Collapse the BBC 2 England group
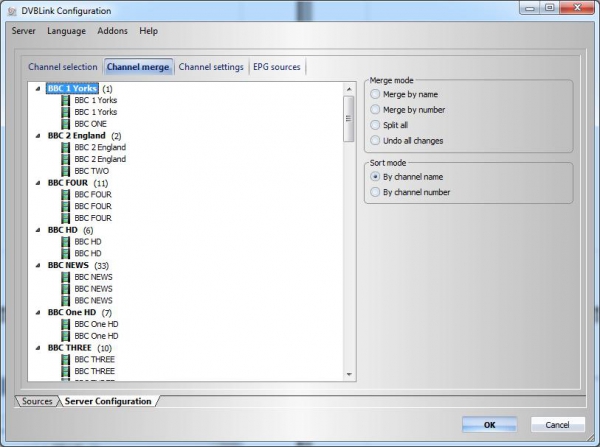Screen dimensions: 600x447 point(38,136)
